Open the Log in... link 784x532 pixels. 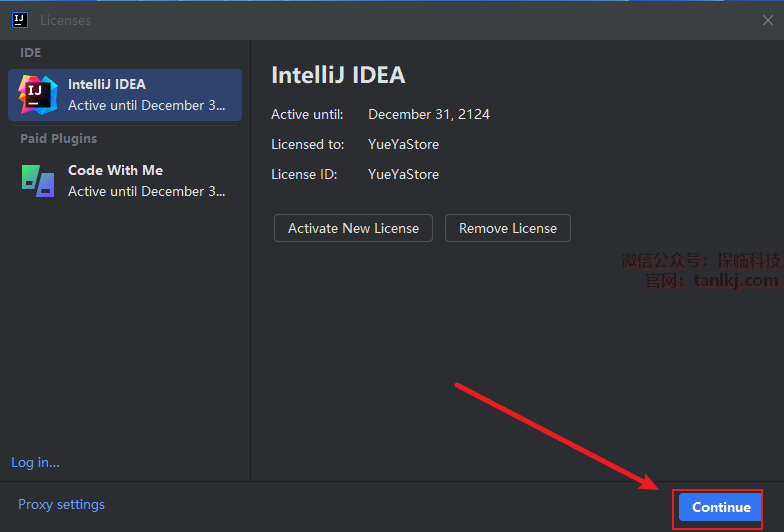[35, 462]
